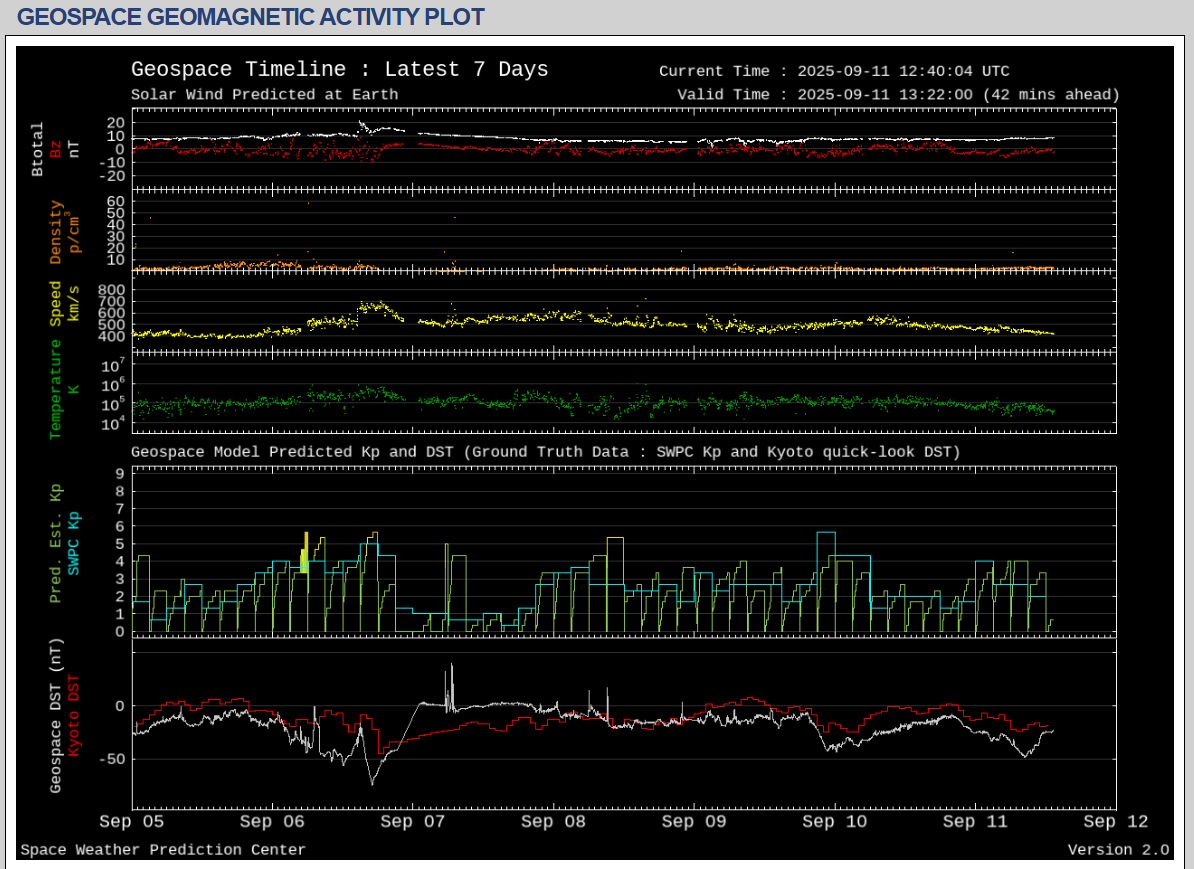Click the Current Time UTC readout
Viewport: 1194px width, 869px height.
click(834, 71)
